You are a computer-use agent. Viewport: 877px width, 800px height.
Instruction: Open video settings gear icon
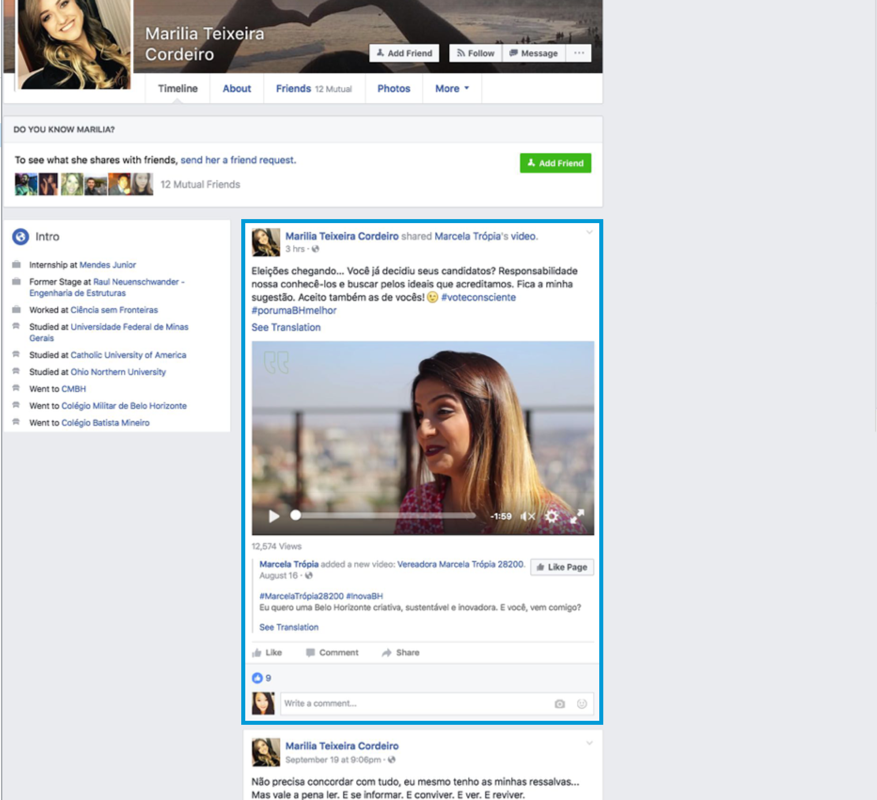(x=551, y=516)
